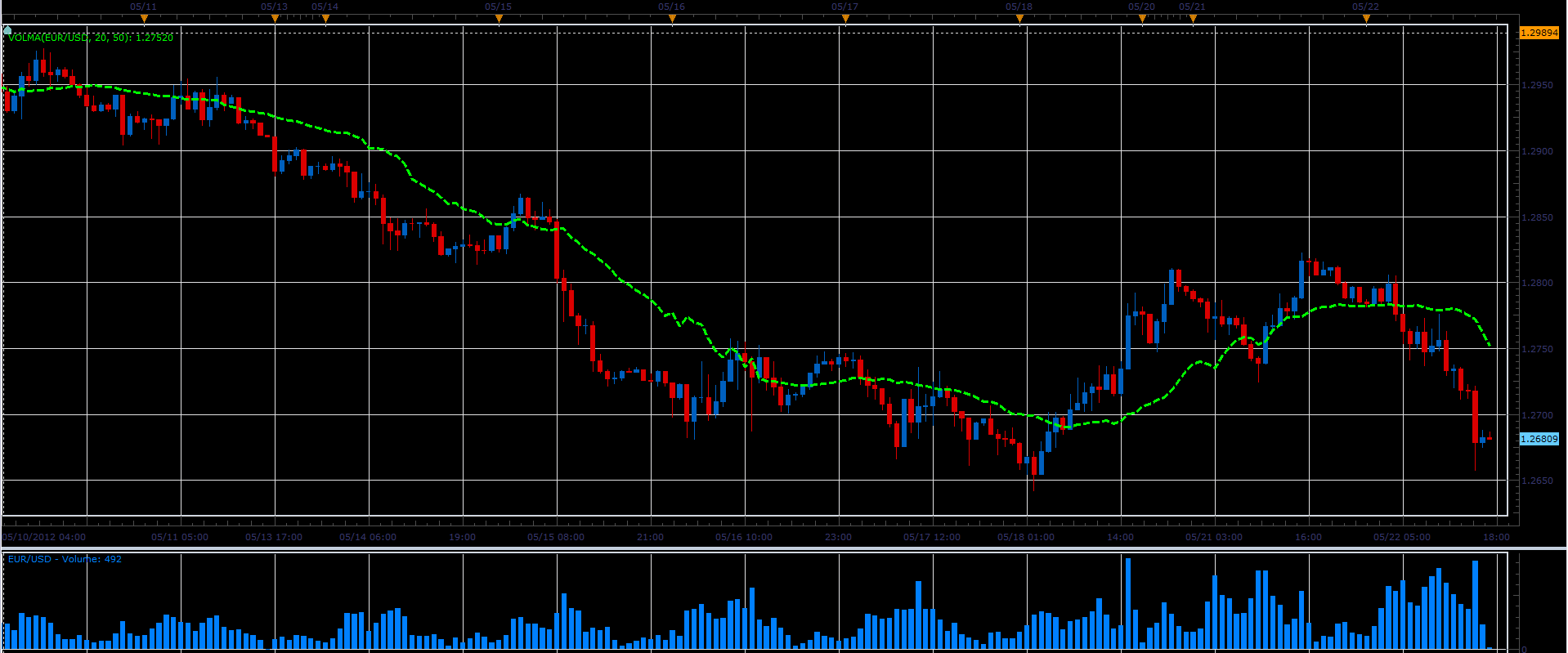The image size is (1568, 653).
Task: Click the orange triangle marker for 05/22
Action: 1366,18
